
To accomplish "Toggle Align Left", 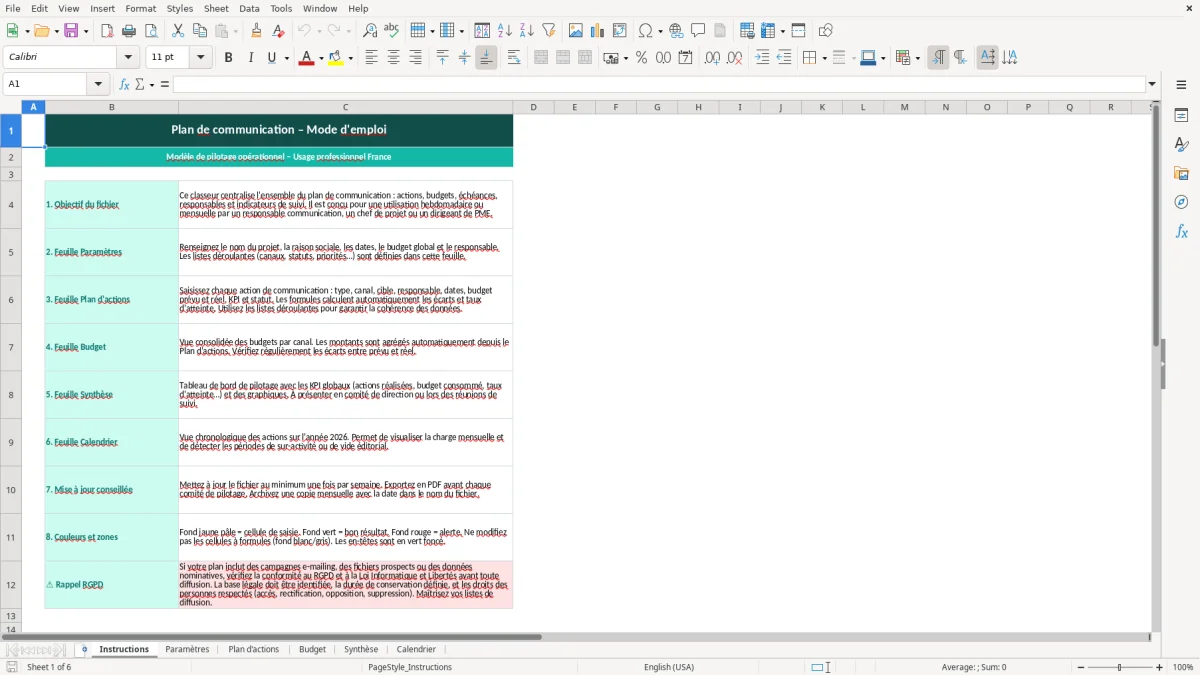I will point(371,58).
